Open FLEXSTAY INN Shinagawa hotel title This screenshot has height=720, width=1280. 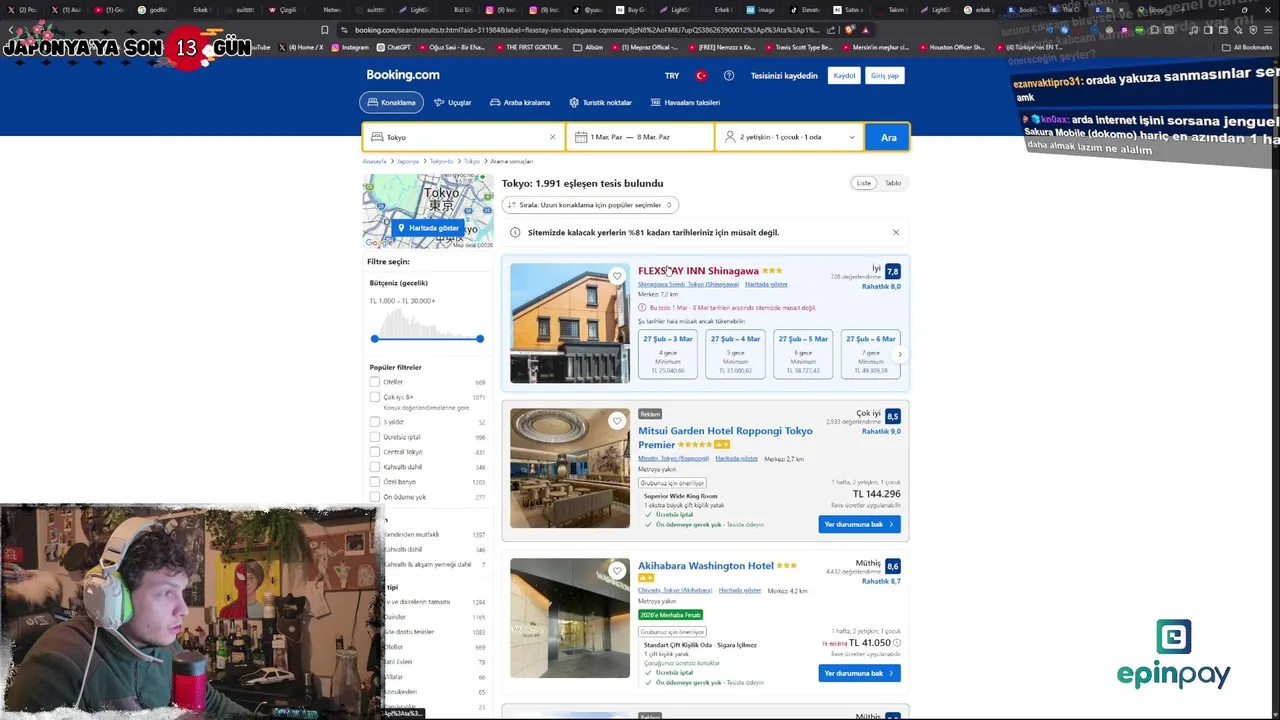click(698, 271)
